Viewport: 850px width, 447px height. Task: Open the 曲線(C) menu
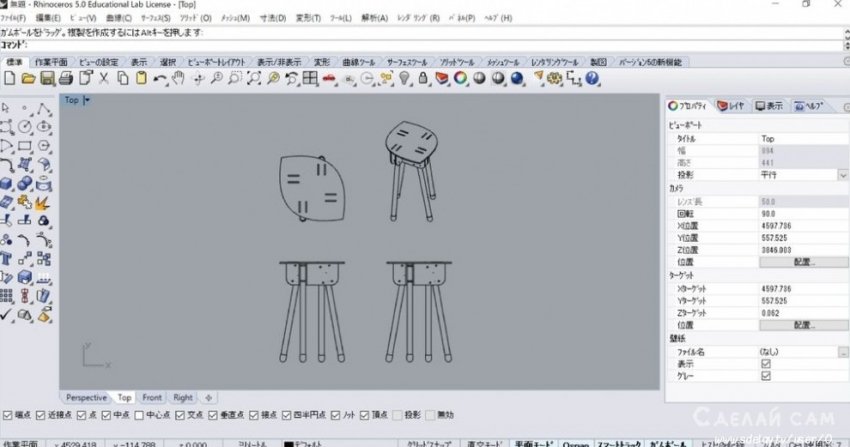pyautogui.click(x=117, y=18)
